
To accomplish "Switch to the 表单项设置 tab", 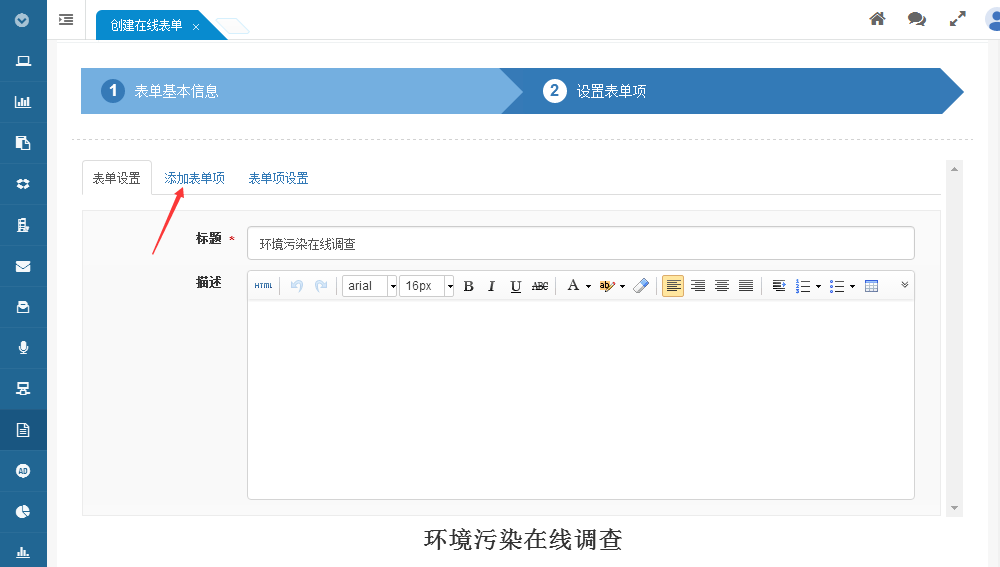I will [x=278, y=178].
